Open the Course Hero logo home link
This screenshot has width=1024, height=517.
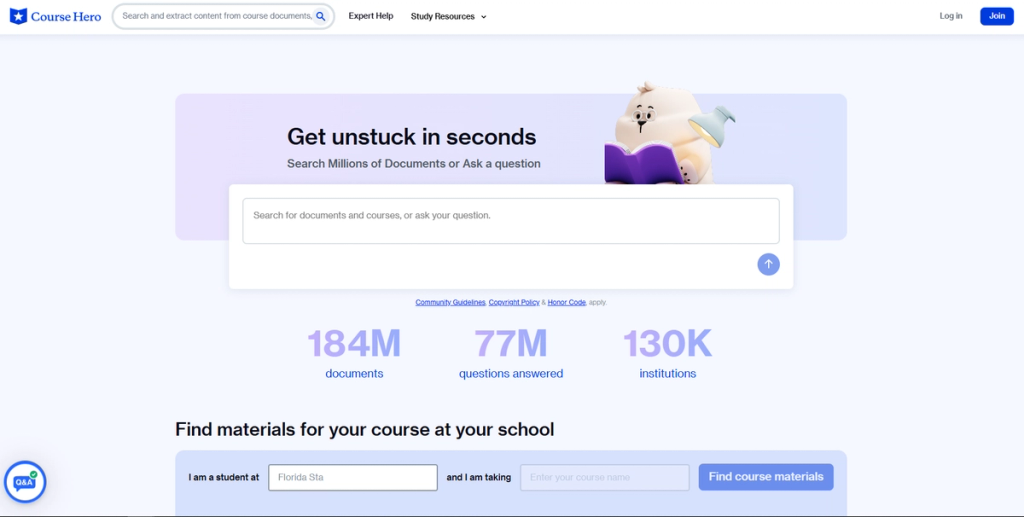pos(56,16)
